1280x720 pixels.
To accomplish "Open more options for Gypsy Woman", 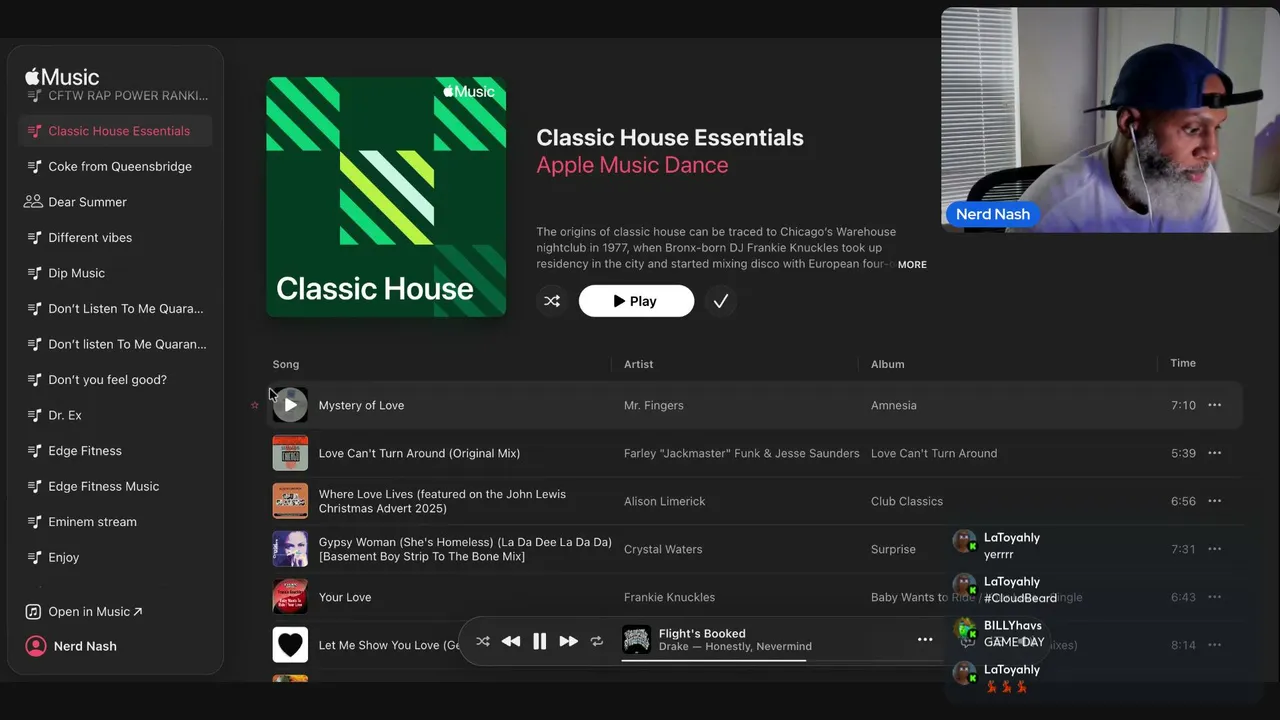I will pyautogui.click(x=1214, y=549).
